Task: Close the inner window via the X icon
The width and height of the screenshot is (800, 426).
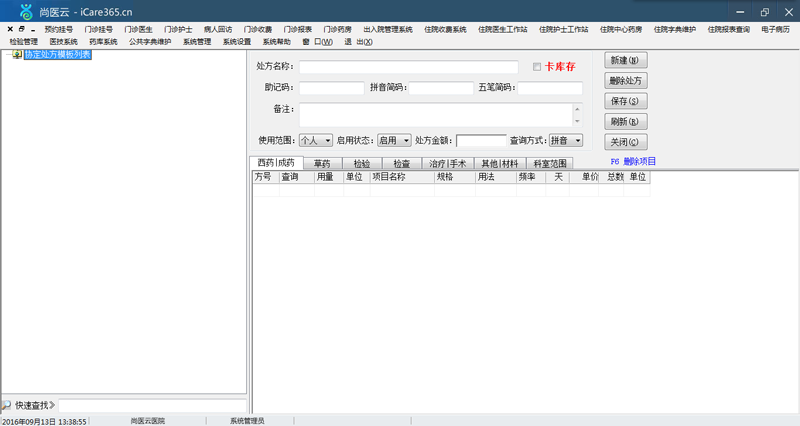Action: [10, 29]
